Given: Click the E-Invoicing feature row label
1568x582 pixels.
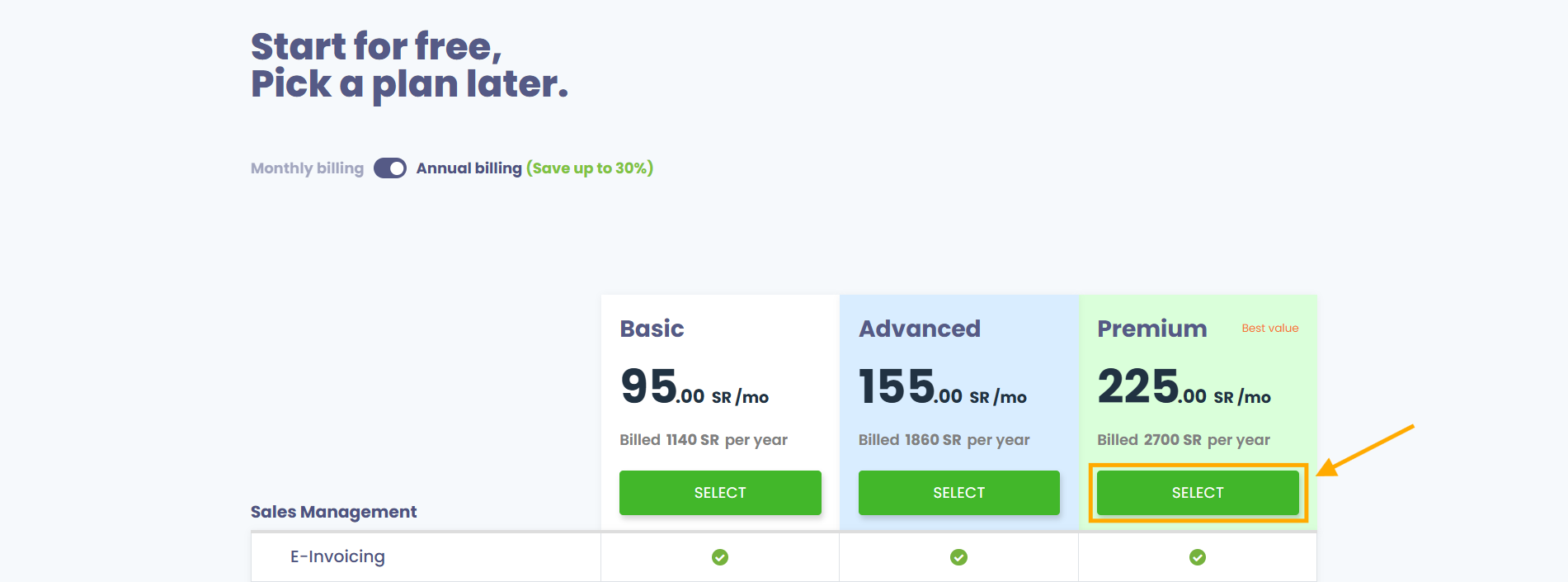Looking at the screenshot, I should click(337, 556).
